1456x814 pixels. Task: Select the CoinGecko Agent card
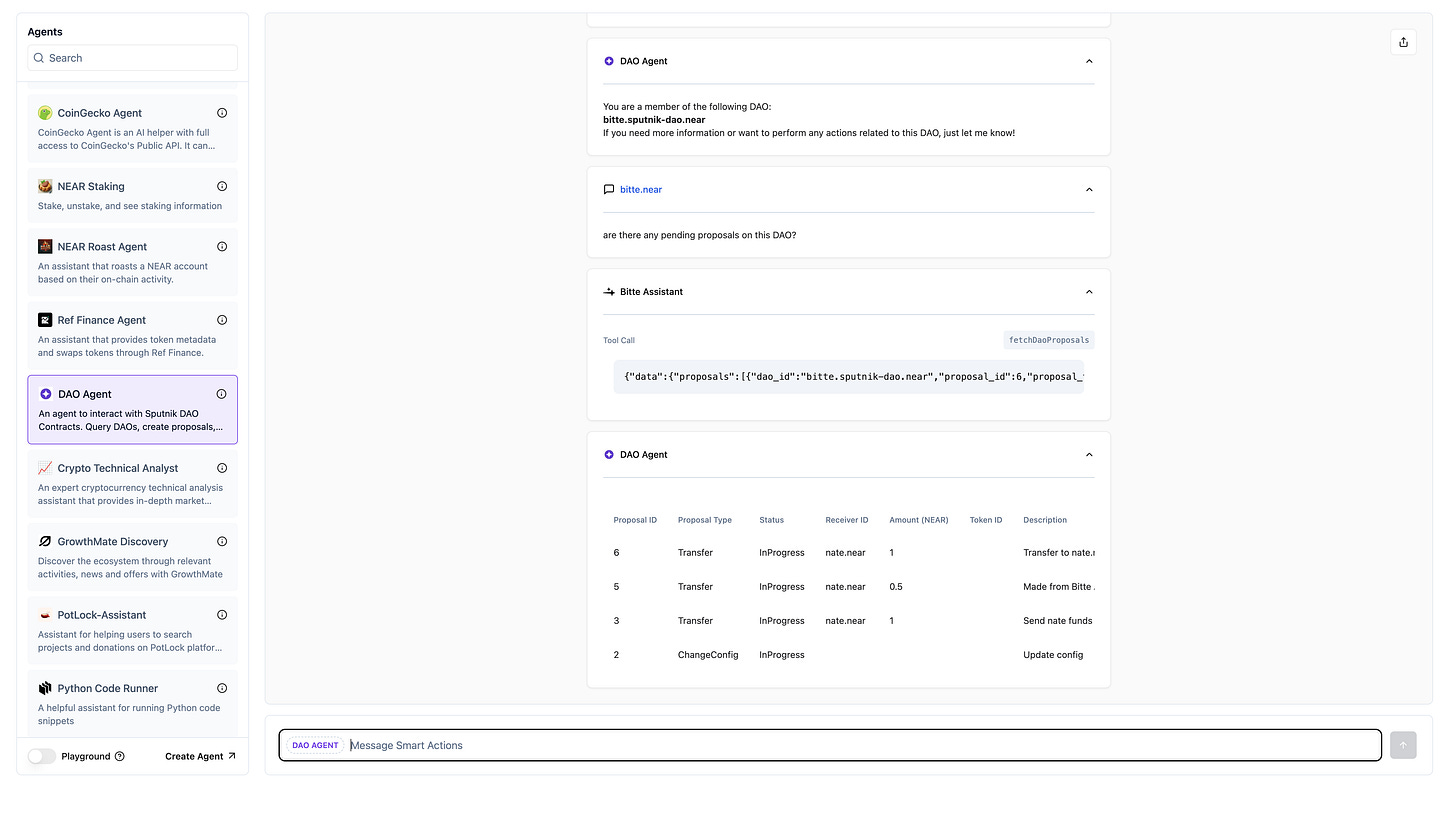(132, 129)
